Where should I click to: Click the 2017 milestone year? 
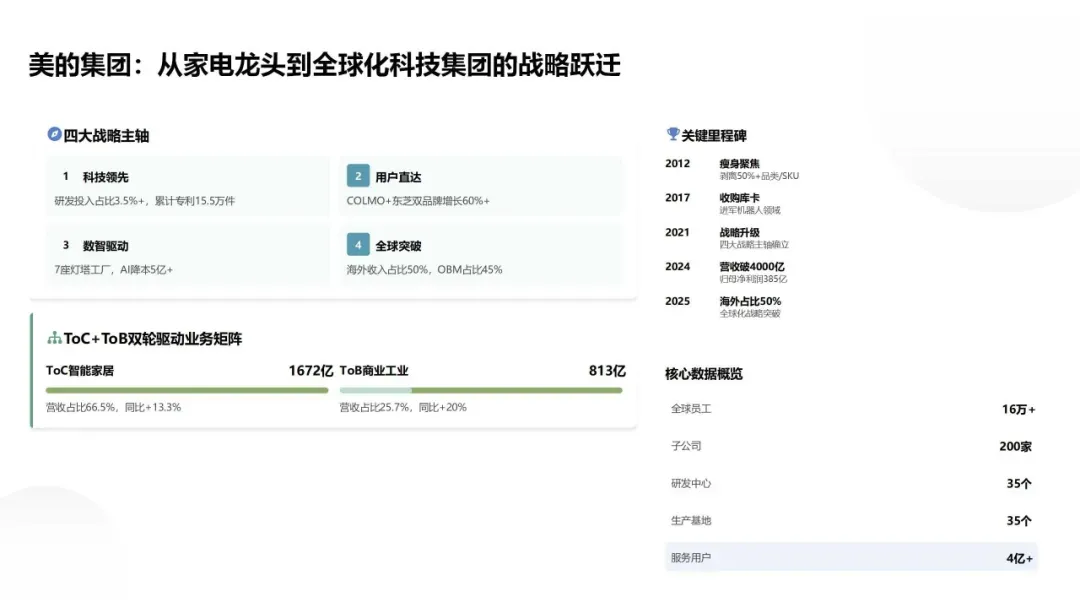click(x=678, y=198)
